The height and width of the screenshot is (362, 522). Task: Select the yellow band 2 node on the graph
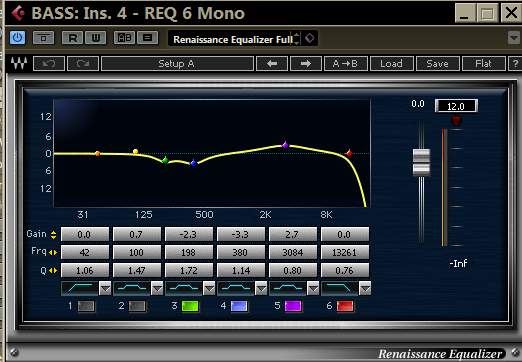pos(135,152)
